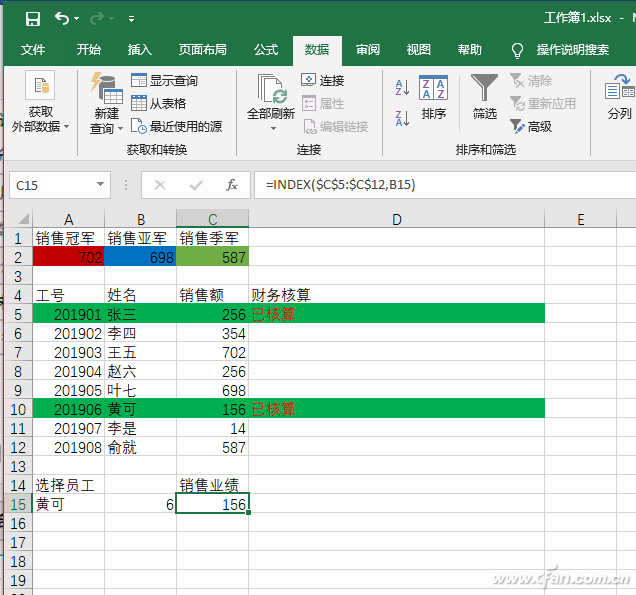Select the cell 销售业绩
Image resolution: width=636 pixels, height=595 pixels.
point(213,485)
